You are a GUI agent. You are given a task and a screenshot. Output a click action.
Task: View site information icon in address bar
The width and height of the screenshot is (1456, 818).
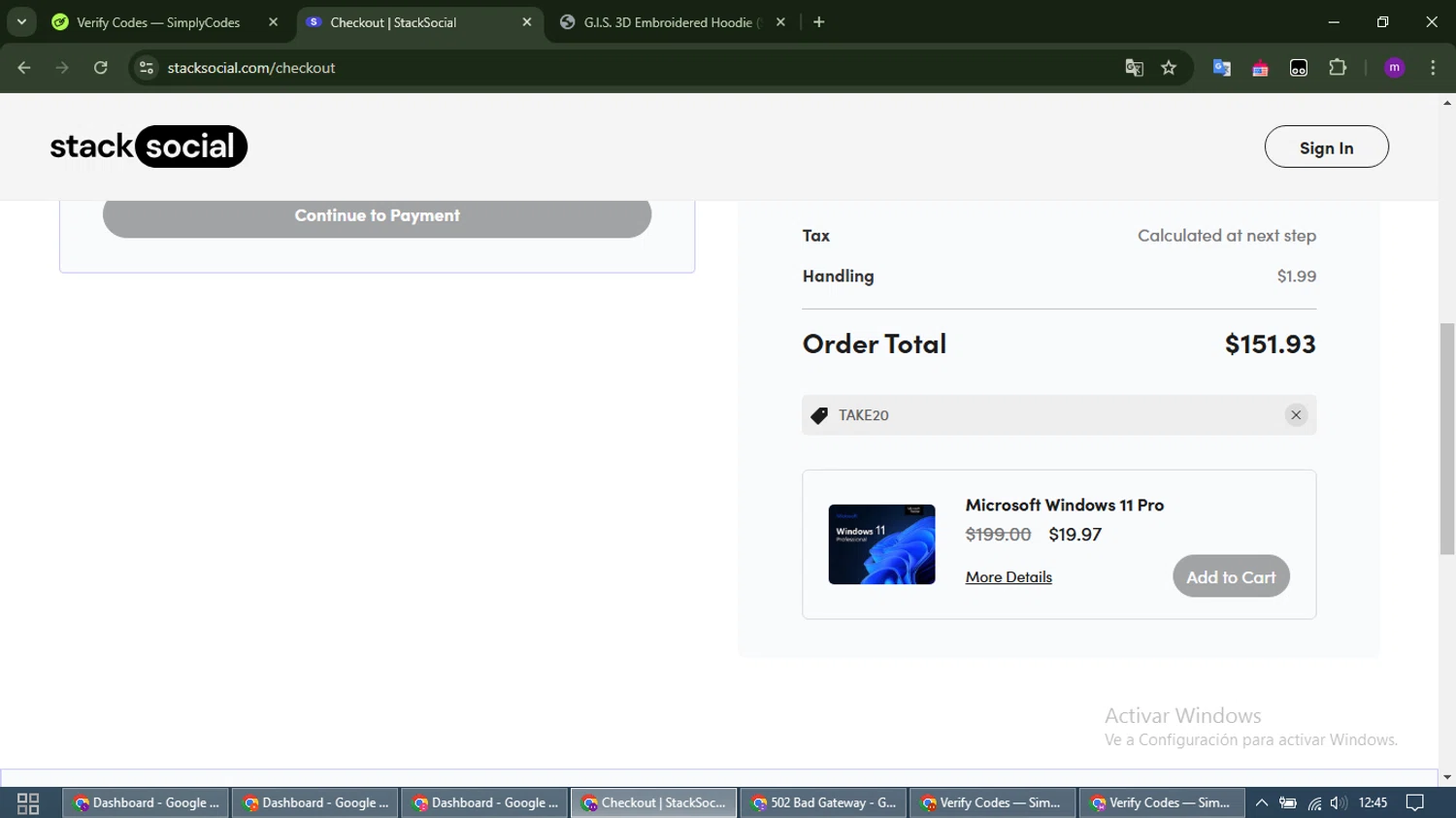[147, 68]
